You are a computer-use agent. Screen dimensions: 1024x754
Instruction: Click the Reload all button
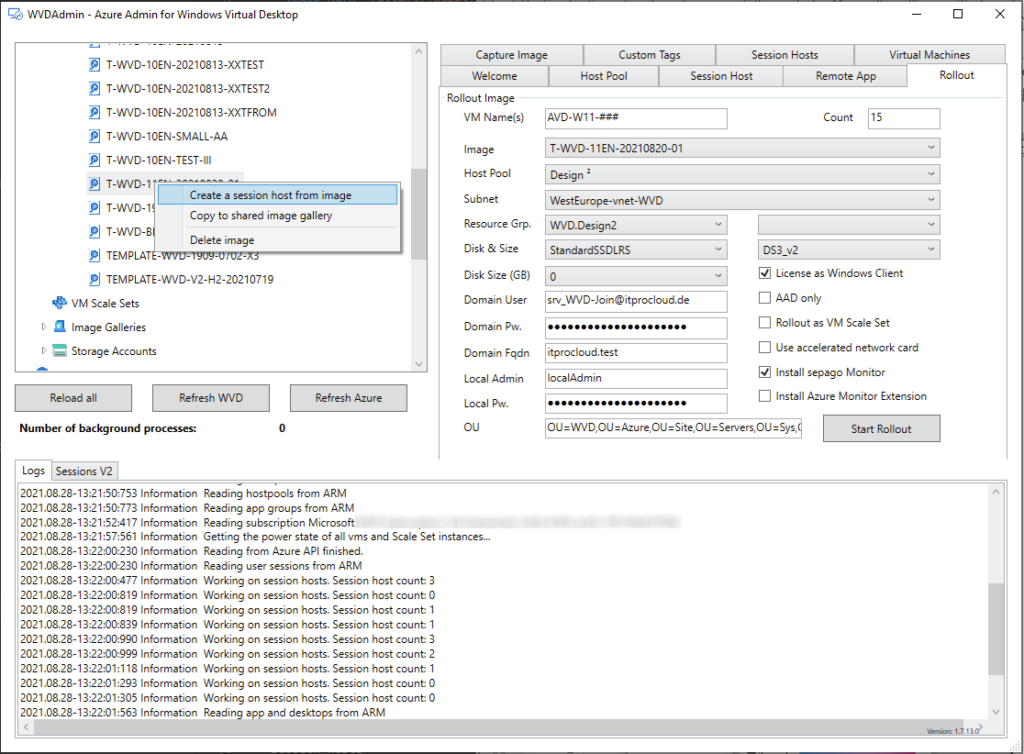[73, 398]
